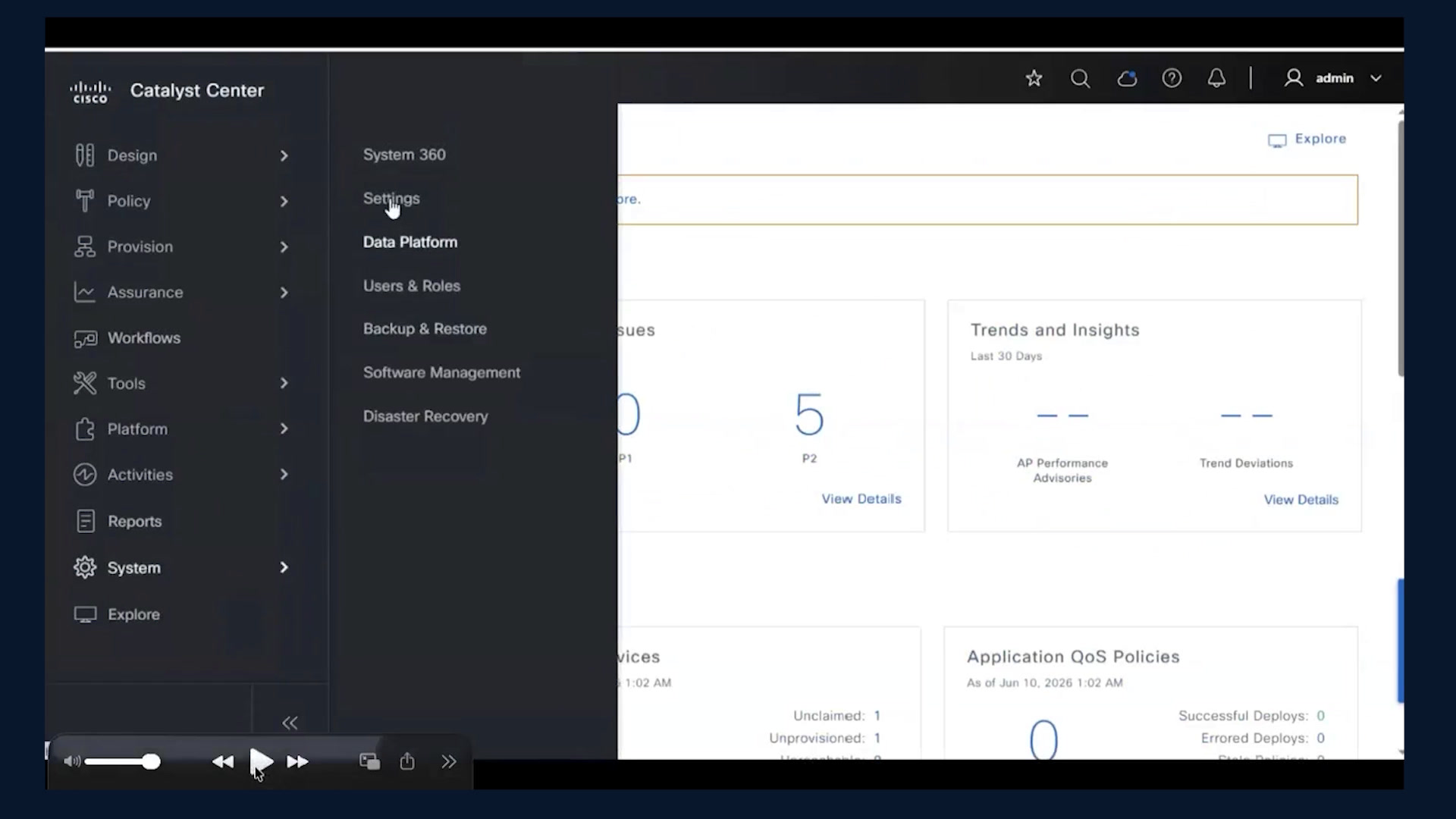Collapse the sidebar with double-chevron button
1456x819 pixels.
[290, 723]
